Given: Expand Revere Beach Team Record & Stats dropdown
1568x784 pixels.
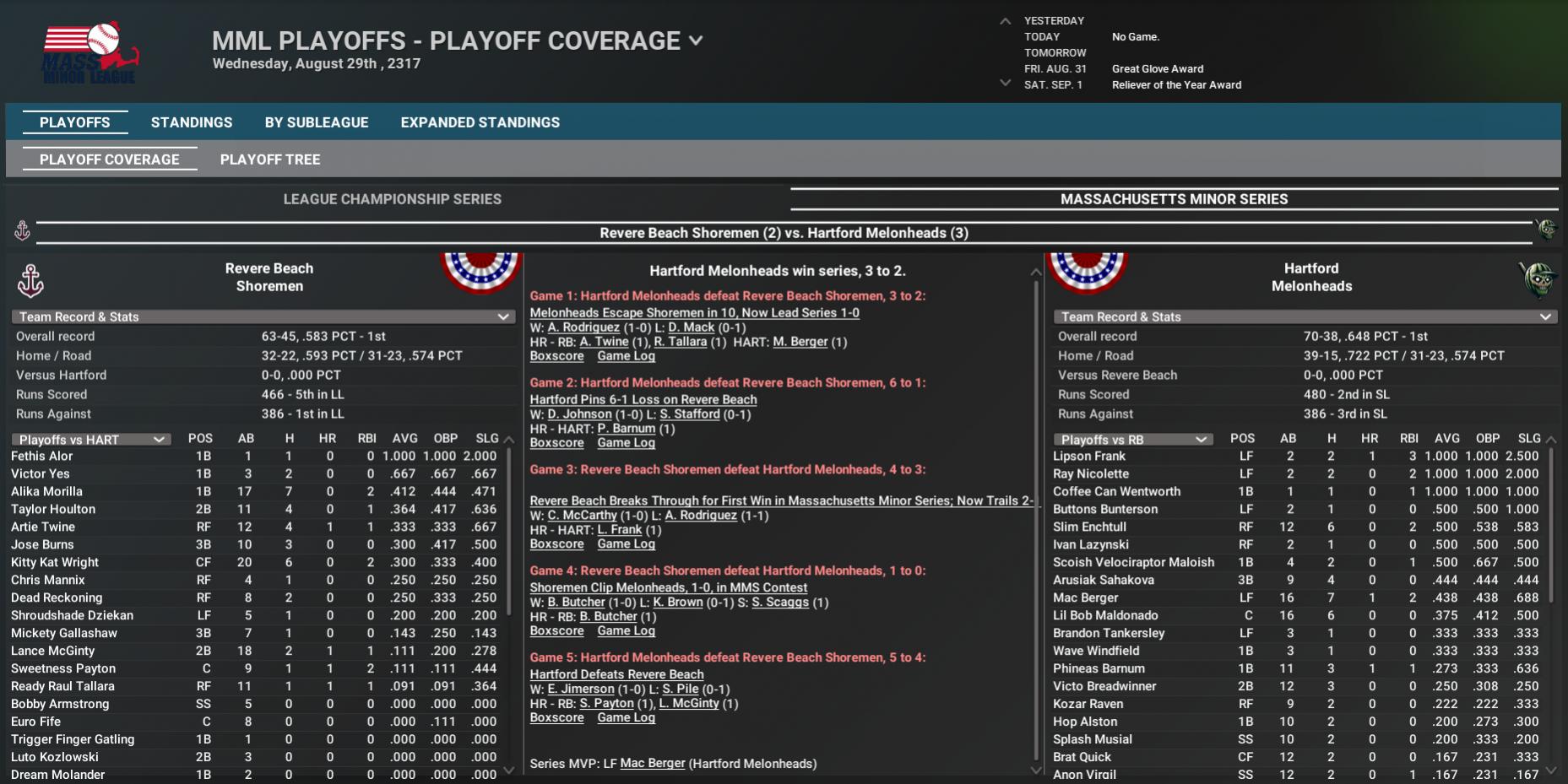Looking at the screenshot, I should tap(503, 317).
